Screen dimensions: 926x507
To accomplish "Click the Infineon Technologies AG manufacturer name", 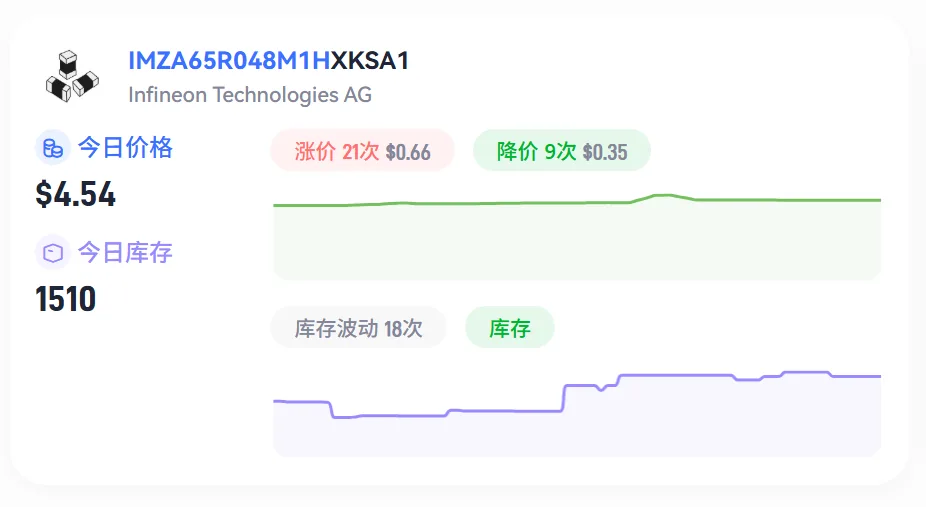I will coord(250,94).
